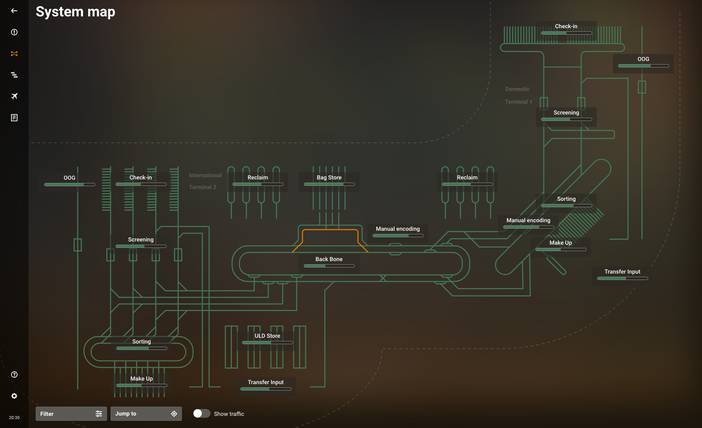
Task: Click the Show traffic label
Action: (229, 414)
